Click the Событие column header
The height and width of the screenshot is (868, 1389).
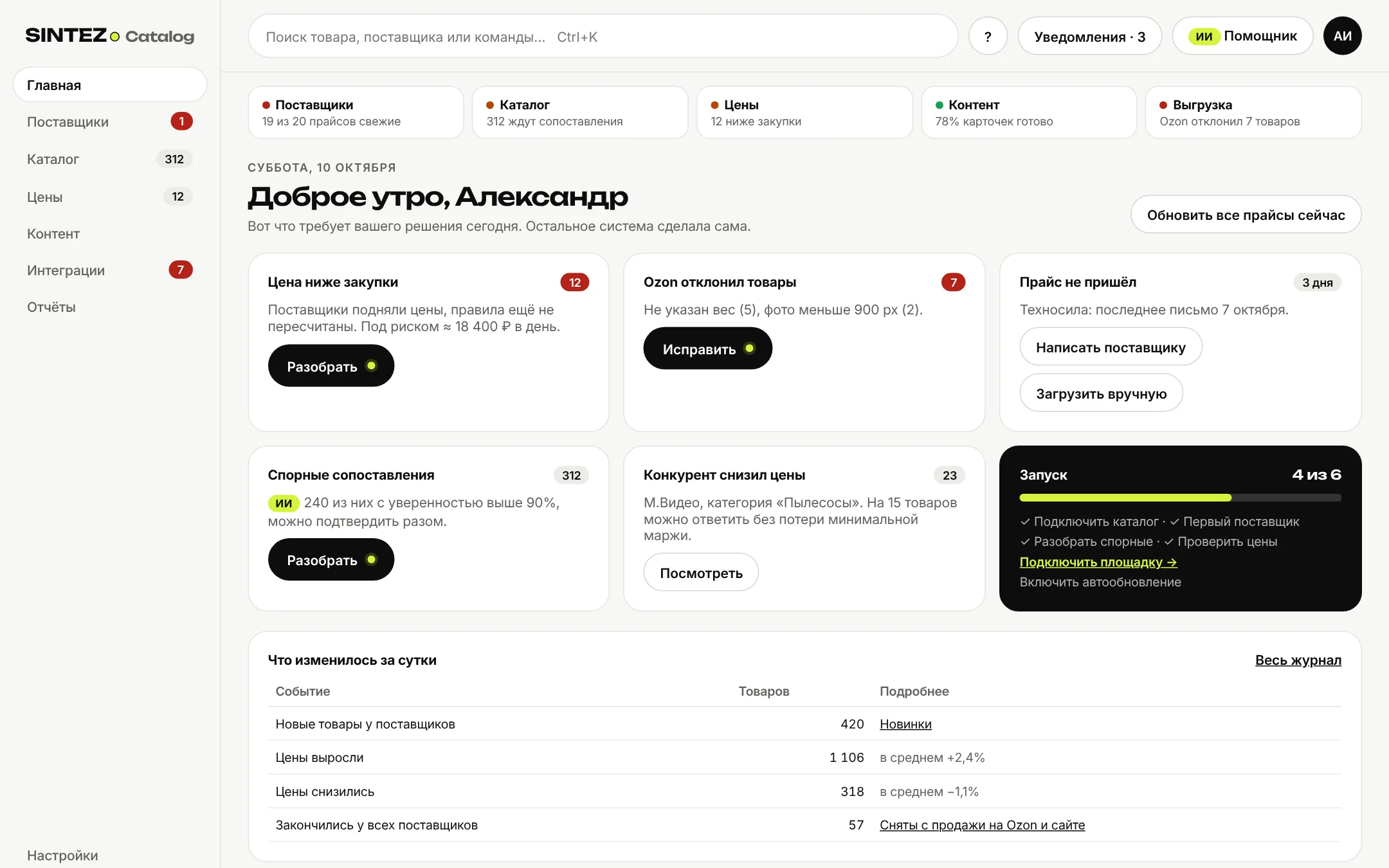tap(303, 691)
